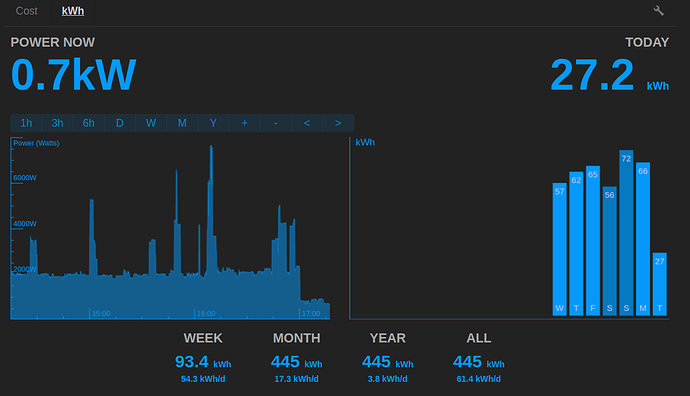
Task: Show the Day view with D button
Action: [x=120, y=123]
